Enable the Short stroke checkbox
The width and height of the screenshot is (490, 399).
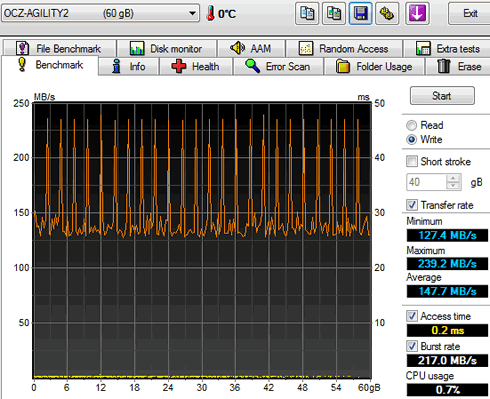(x=412, y=161)
